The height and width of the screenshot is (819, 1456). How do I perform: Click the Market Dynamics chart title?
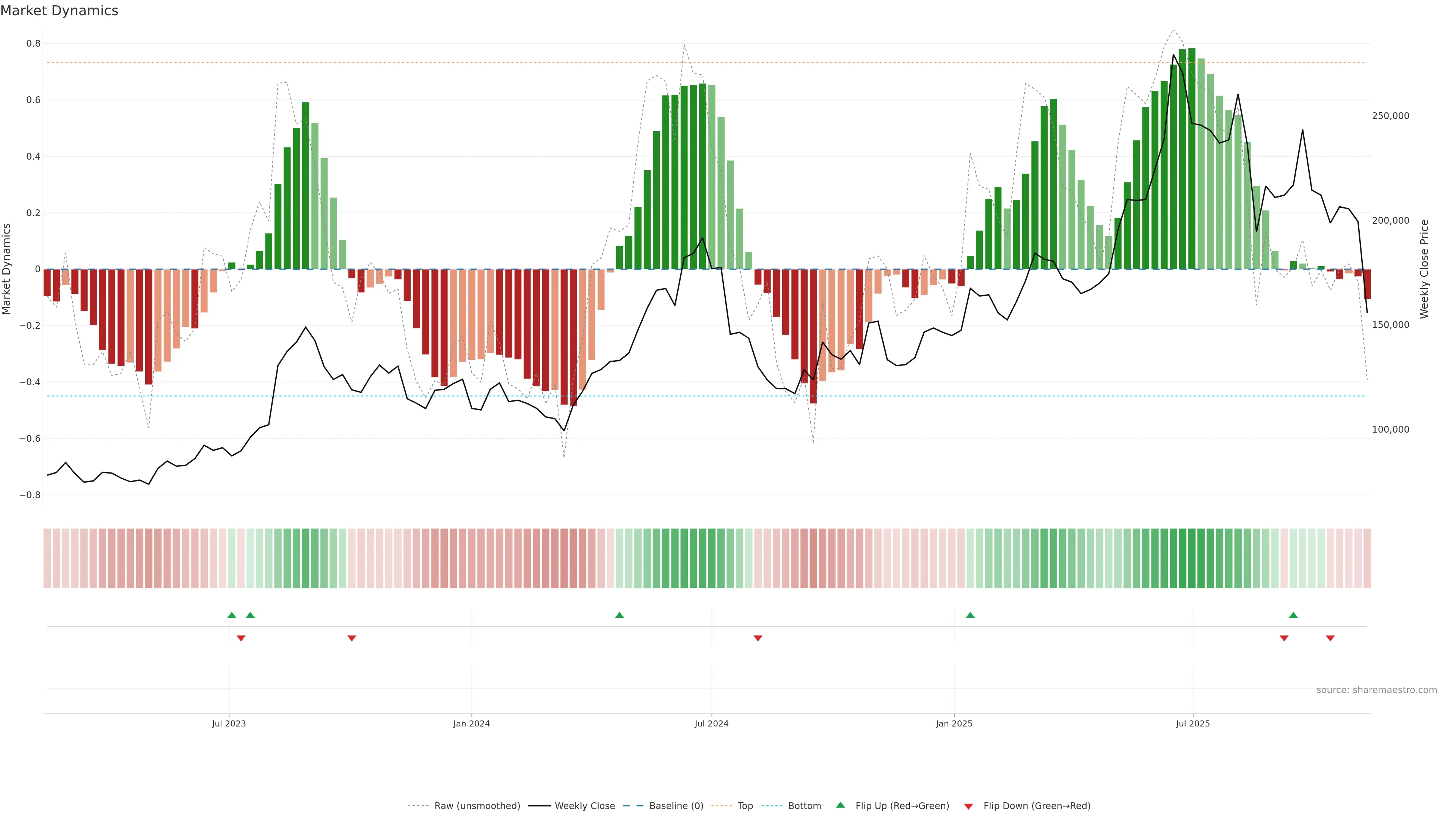click(x=60, y=11)
